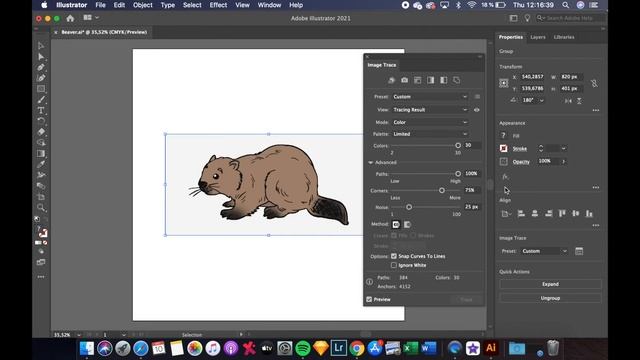640x360 pixels.
Task: Open Effects fx menu in Appearance
Action: [x=505, y=177]
